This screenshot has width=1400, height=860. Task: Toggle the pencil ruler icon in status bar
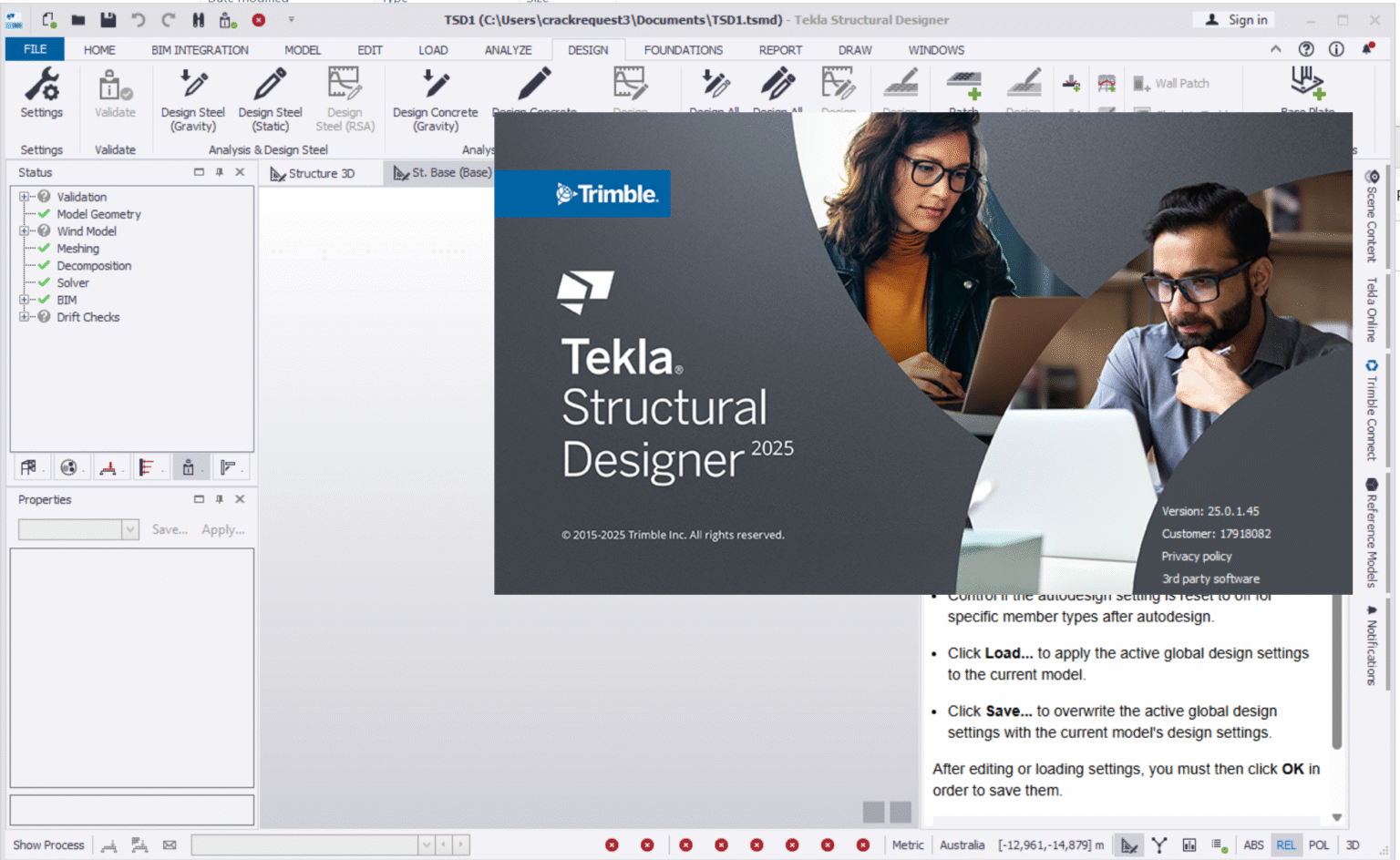[x=1129, y=845]
